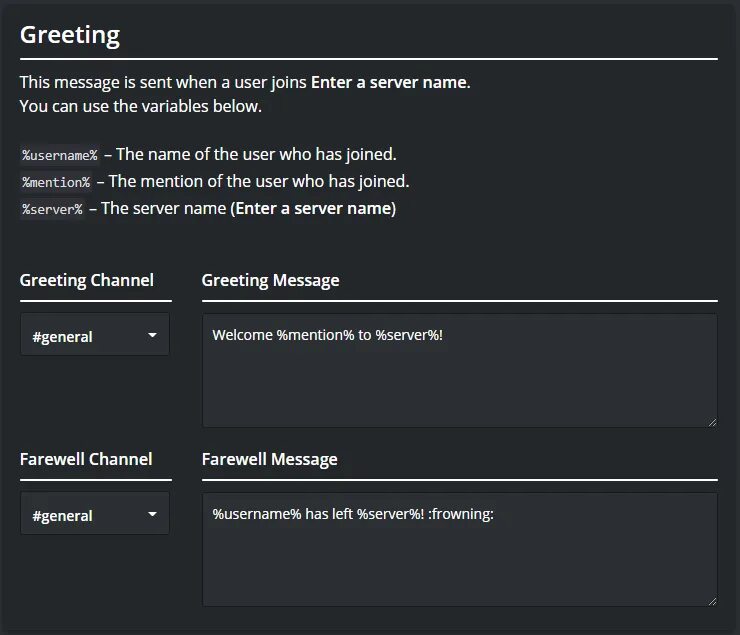Click the '%username% has left %server%!' text
The width and height of the screenshot is (740, 635).
point(352,514)
